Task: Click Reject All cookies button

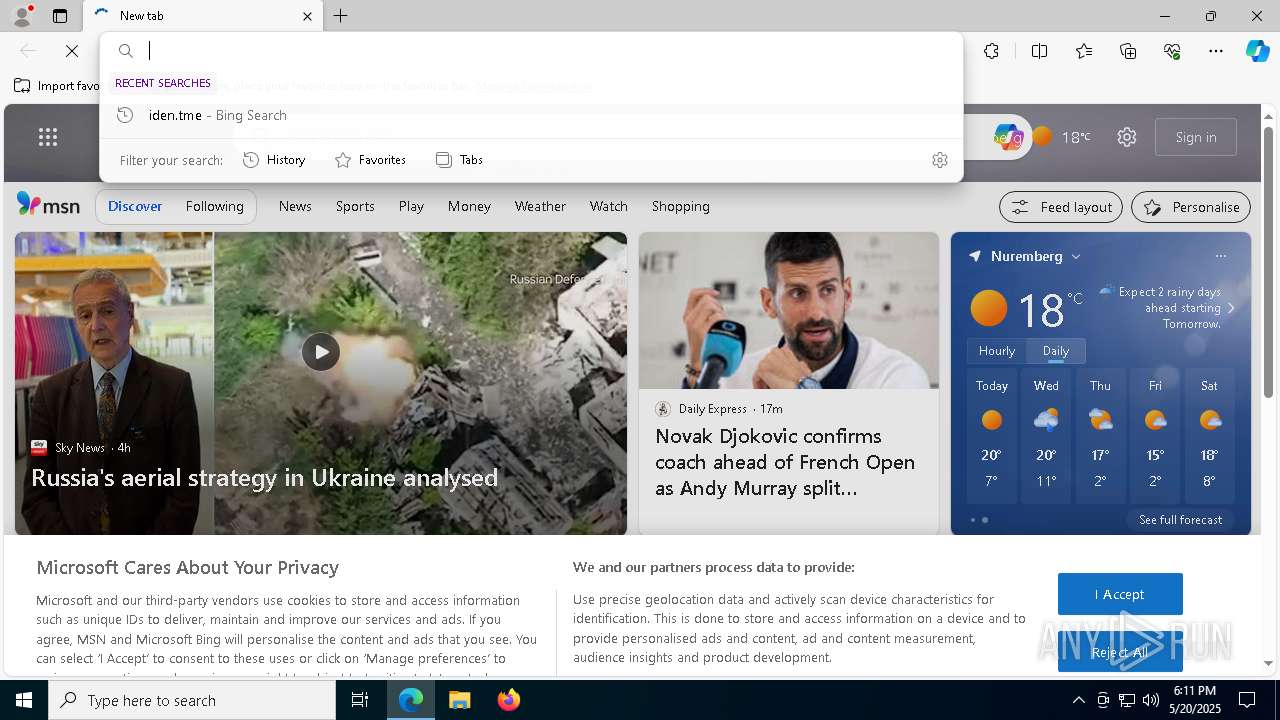Action: 1120,652
